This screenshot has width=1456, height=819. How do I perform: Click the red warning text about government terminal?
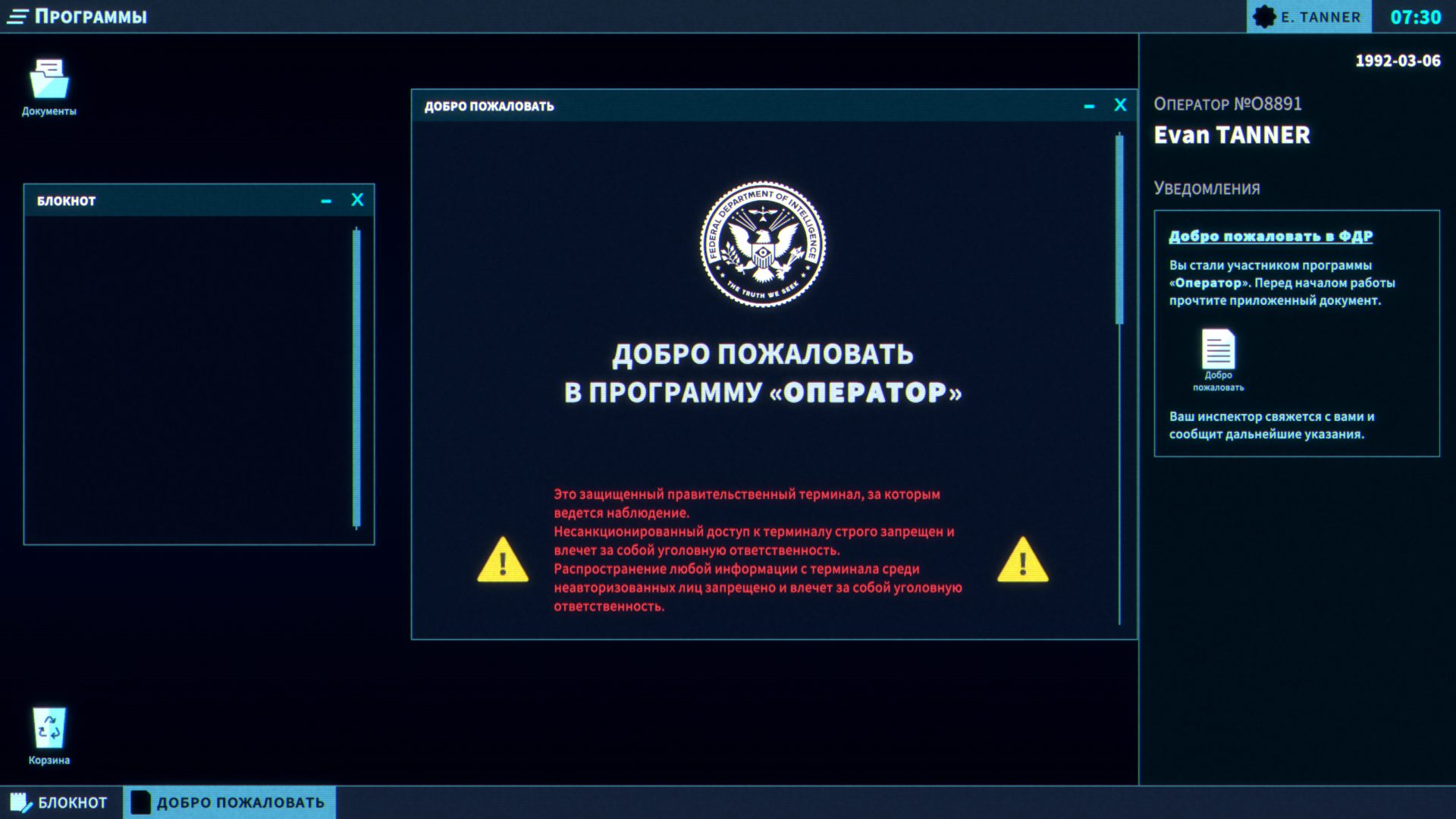tap(758, 550)
